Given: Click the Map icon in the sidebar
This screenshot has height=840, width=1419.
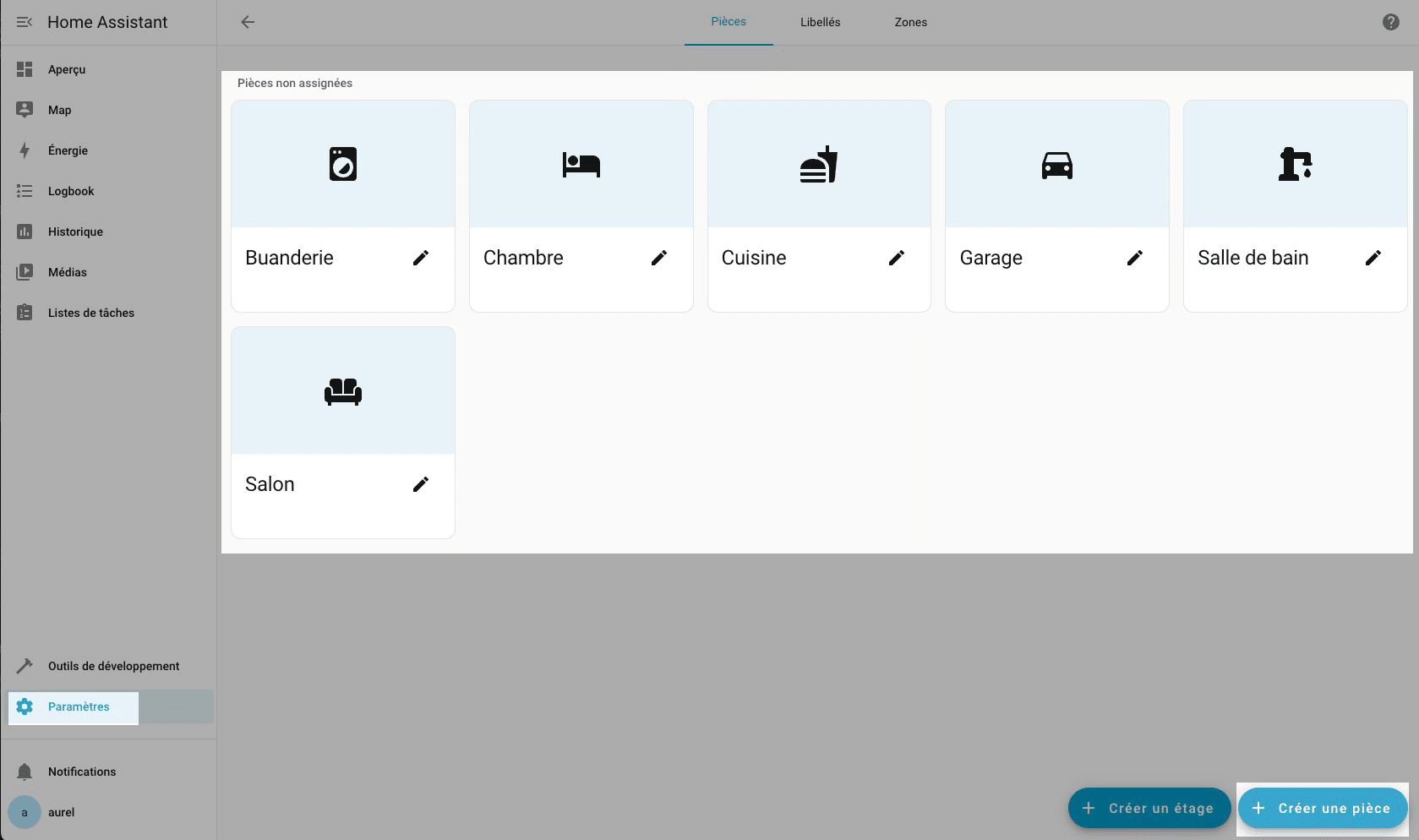Looking at the screenshot, I should coord(25,110).
